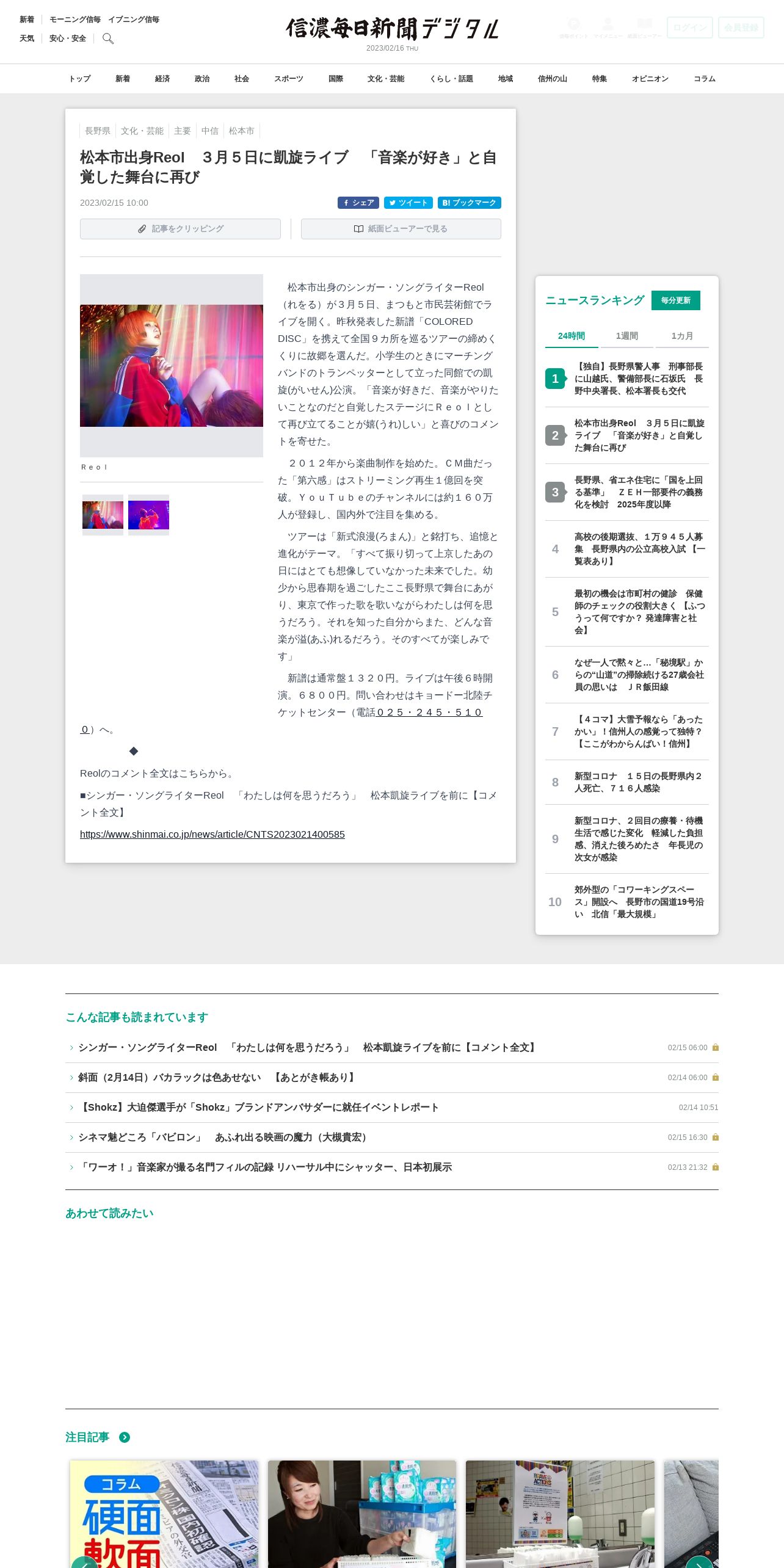The width and height of the screenshot is (784, 1568).
Task: Open the マイメニュー person icon
Action: click(608, 27)
